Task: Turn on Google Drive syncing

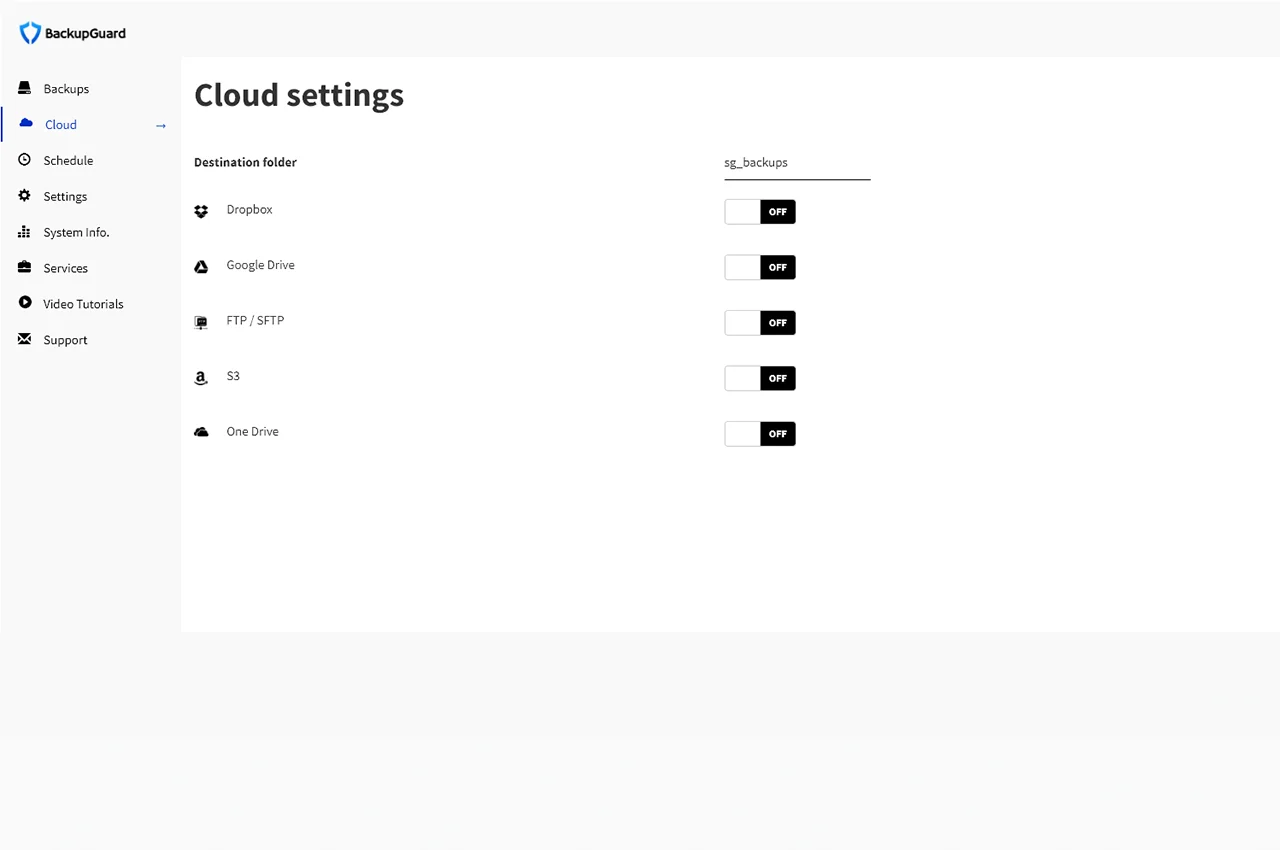Action: 759,267
